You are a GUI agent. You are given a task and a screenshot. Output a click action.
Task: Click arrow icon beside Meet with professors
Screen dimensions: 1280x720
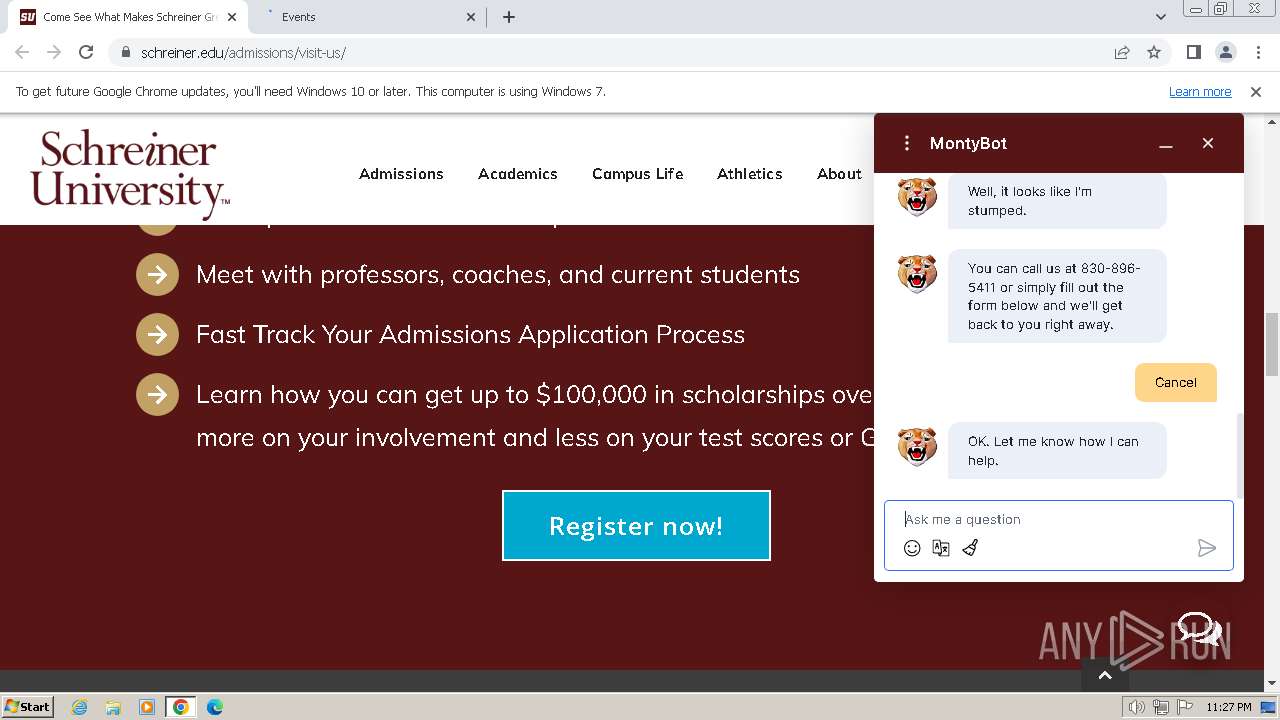[157, 275]
